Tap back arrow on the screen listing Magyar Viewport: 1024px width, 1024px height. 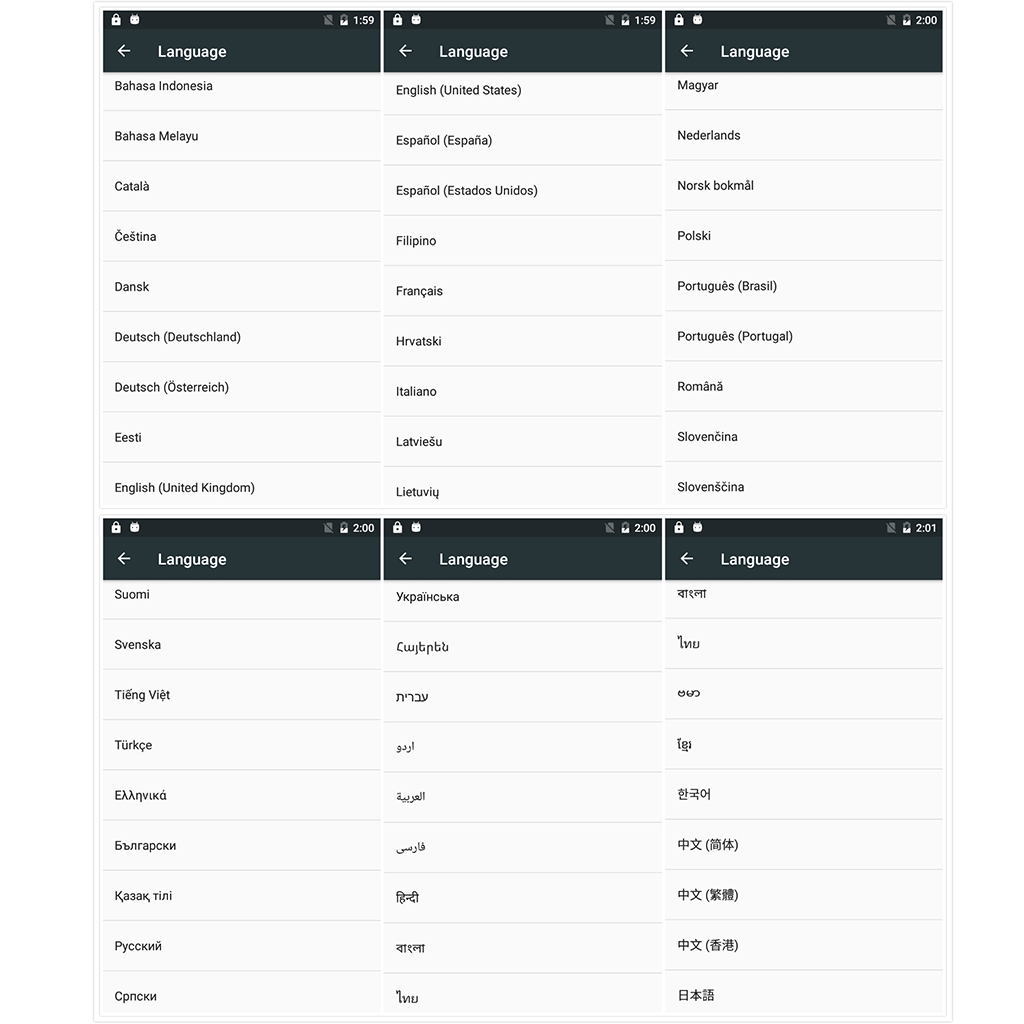click(687, 51)
